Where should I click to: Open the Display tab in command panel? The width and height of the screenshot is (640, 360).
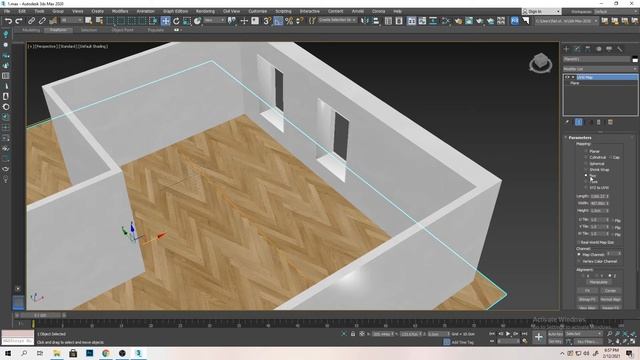[609, 49]
